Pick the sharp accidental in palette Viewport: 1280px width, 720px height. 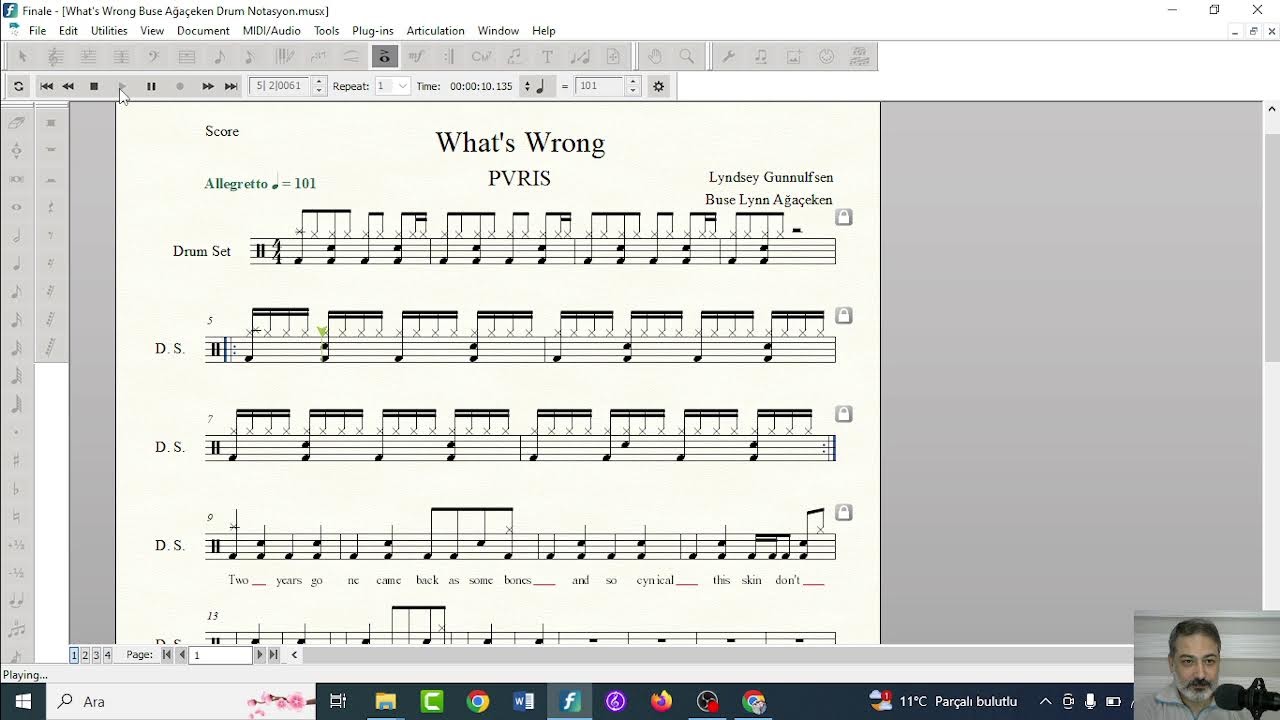click(17, 461)
